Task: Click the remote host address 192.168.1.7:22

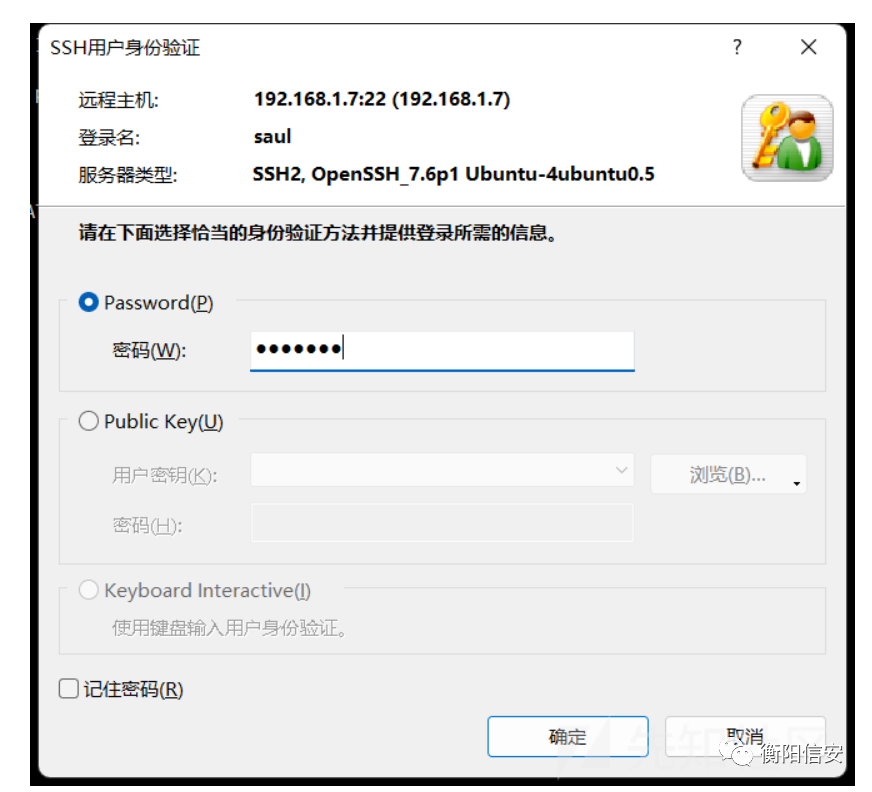Action: (320, 99)
